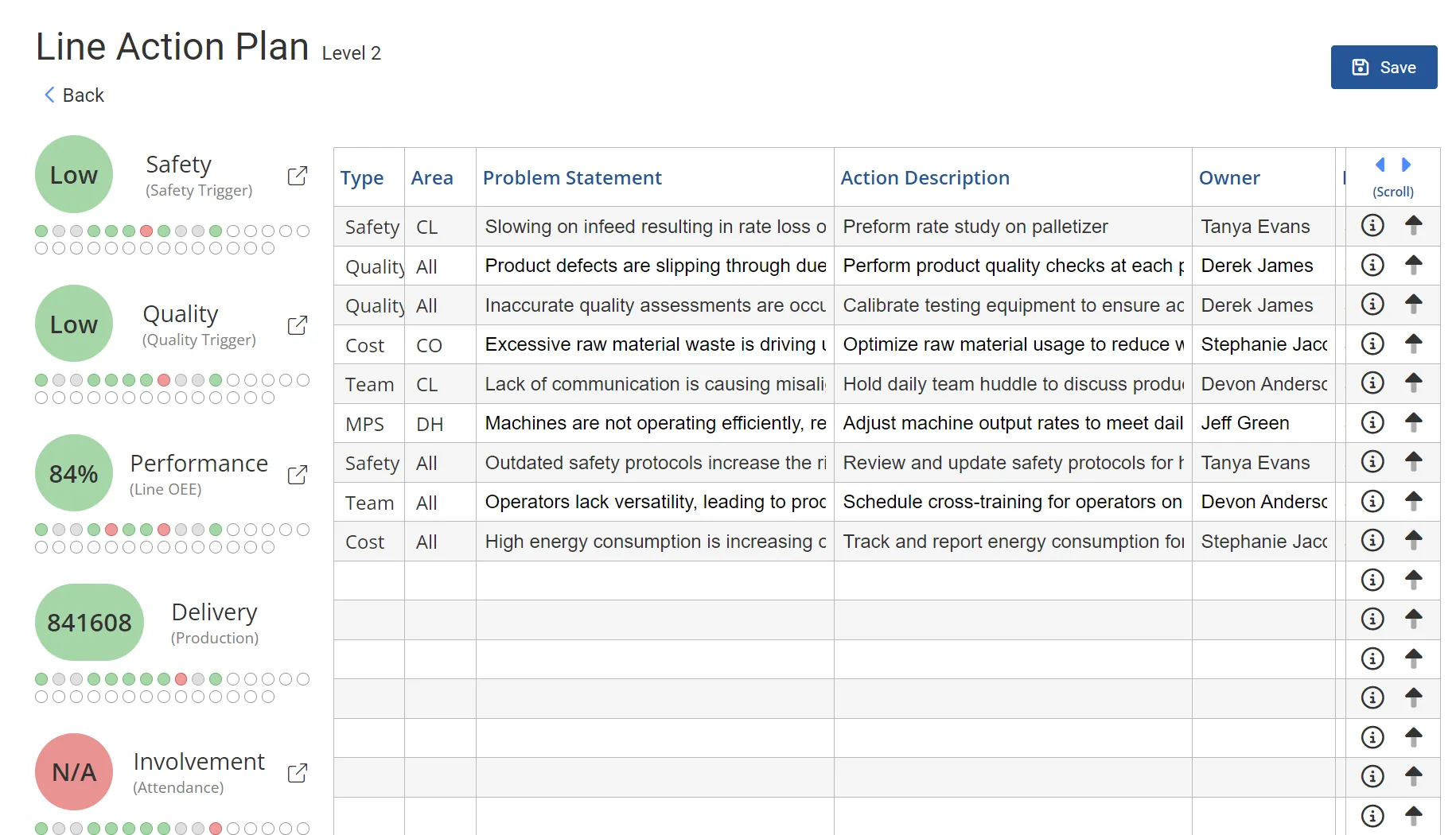The image size is (1456, 835).
Task: Click the Owner column header
Action: pyautogui.click(x=1229, y=178)
